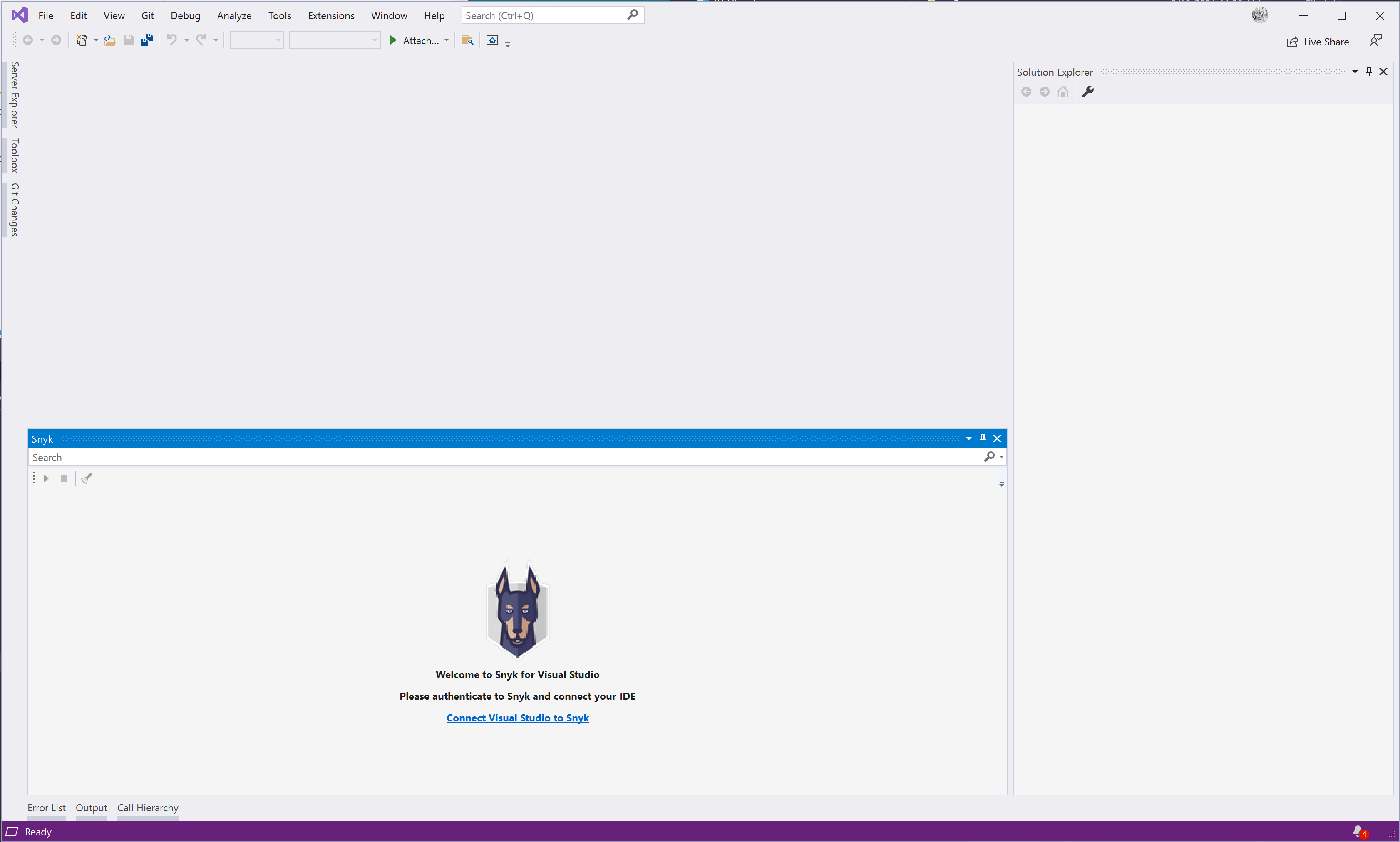The height and width of the screenshot is (842, 1400).
Task: Run Snyk scan with play button
Action: click(47, 478)
